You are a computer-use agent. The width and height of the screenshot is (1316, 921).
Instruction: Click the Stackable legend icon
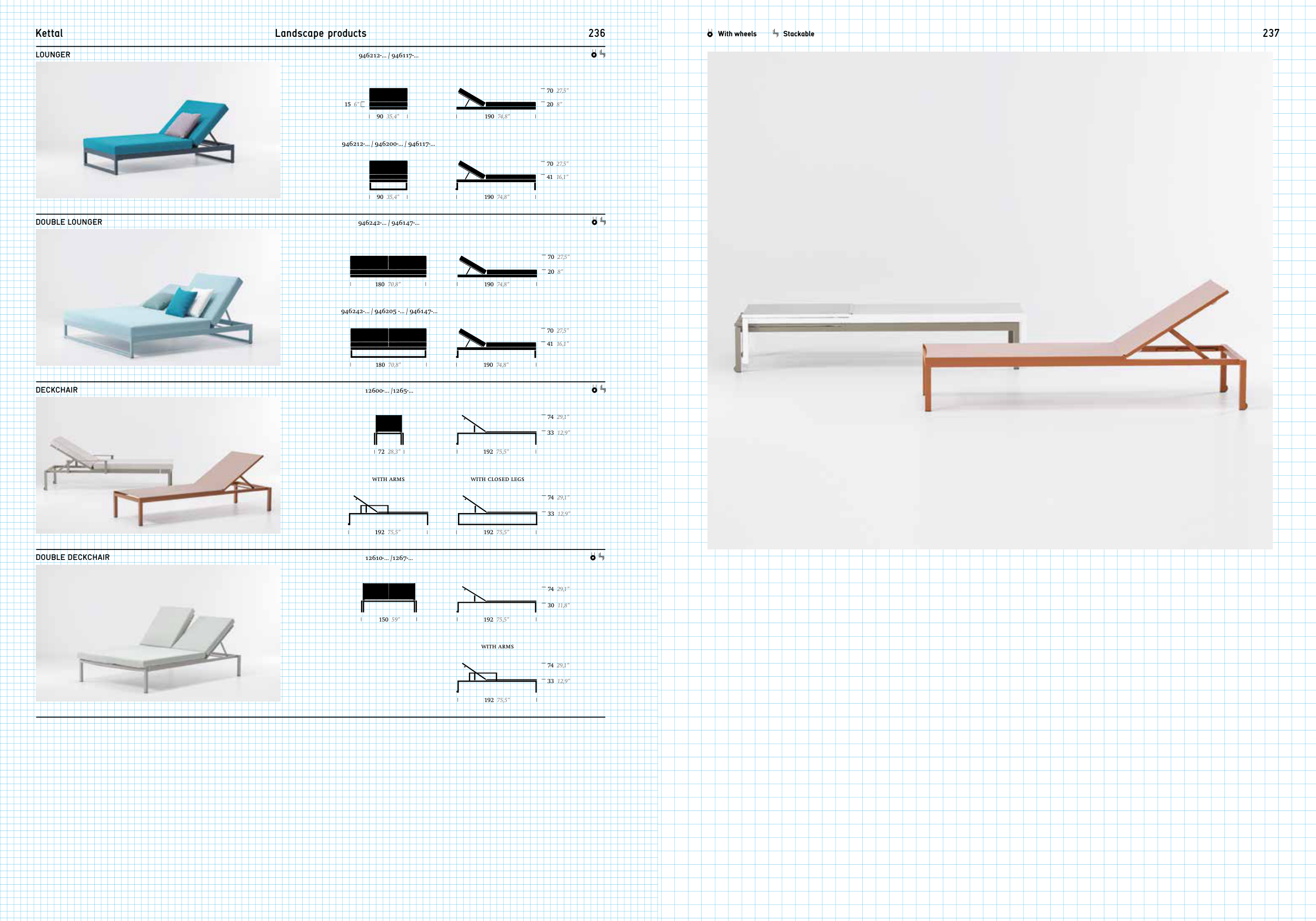[x=775, y=34]
